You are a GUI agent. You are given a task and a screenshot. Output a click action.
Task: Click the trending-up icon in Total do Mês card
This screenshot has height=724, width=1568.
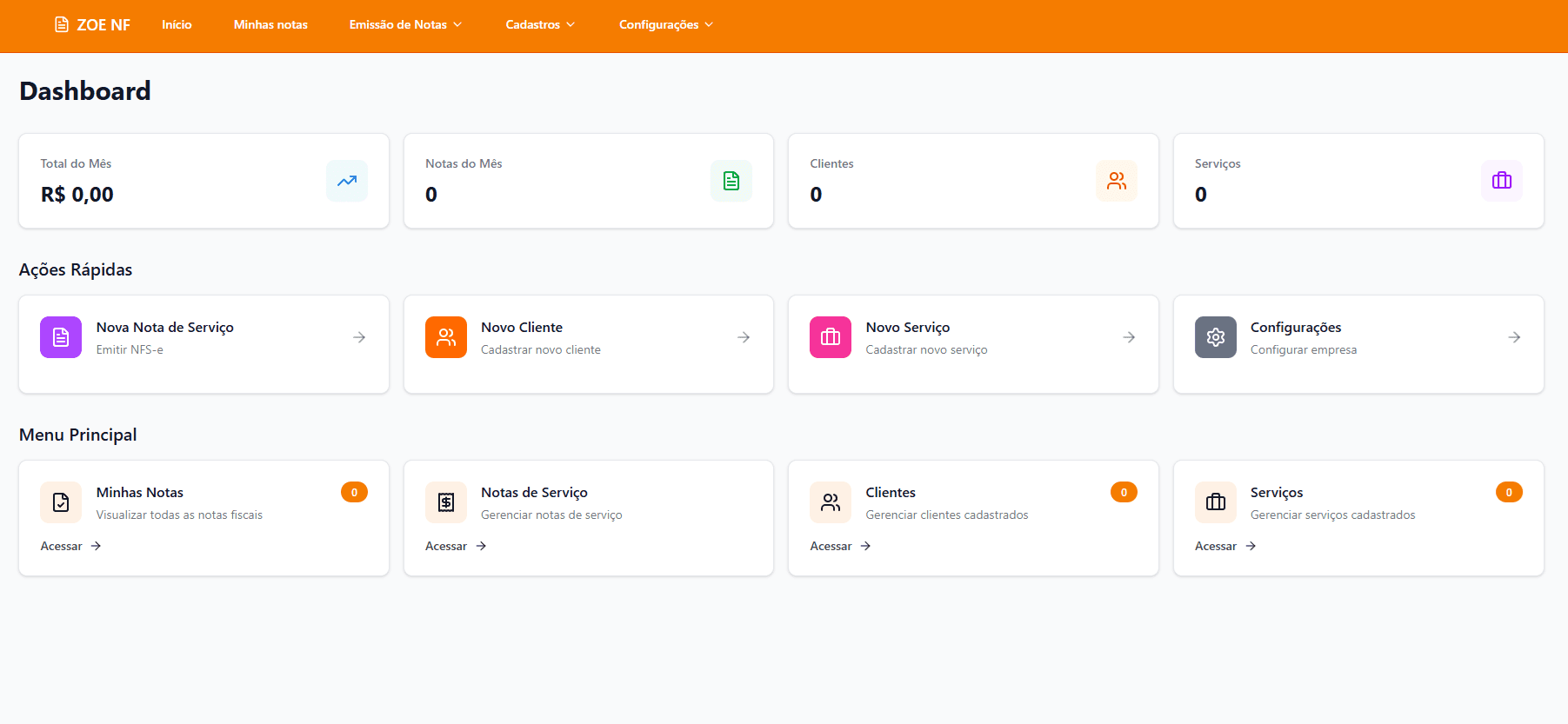coord(347,181)
